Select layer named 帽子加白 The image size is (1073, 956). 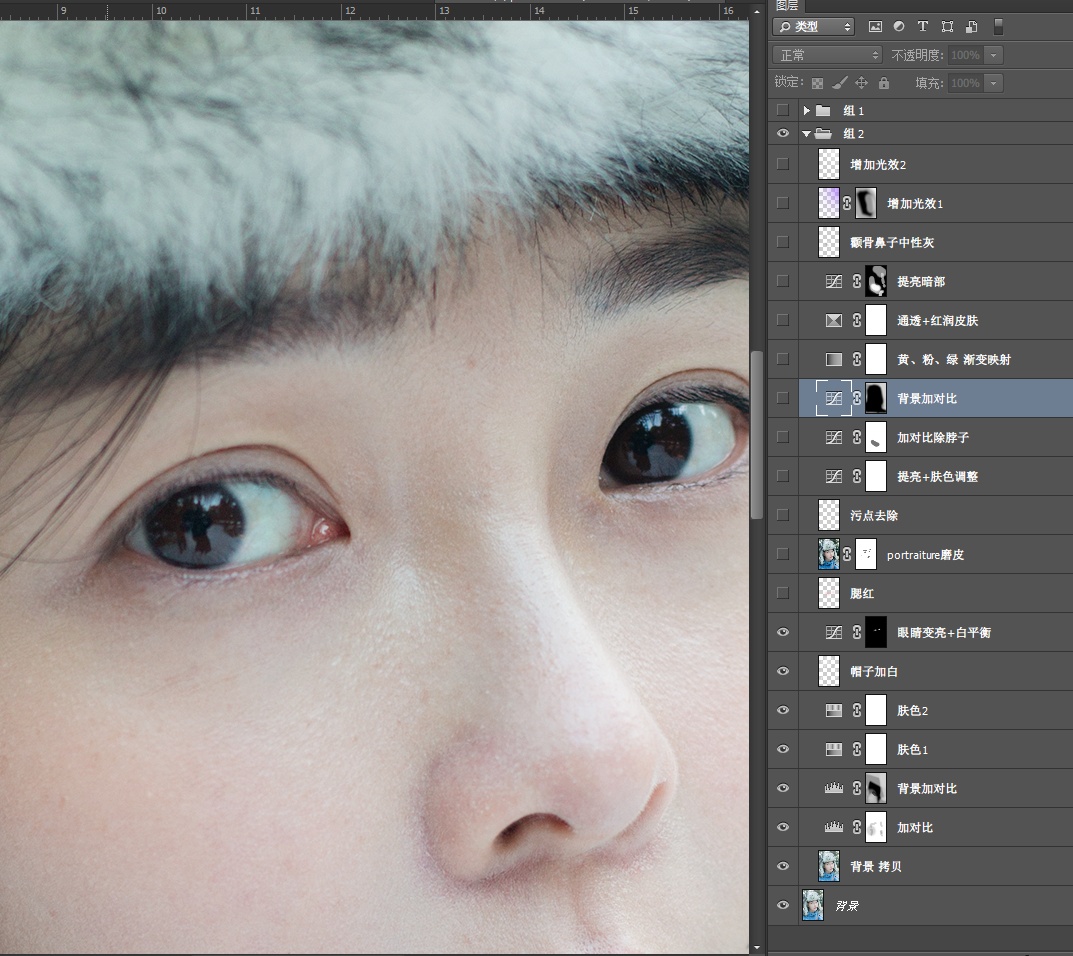pyautogui.click(x=874, y=671)
